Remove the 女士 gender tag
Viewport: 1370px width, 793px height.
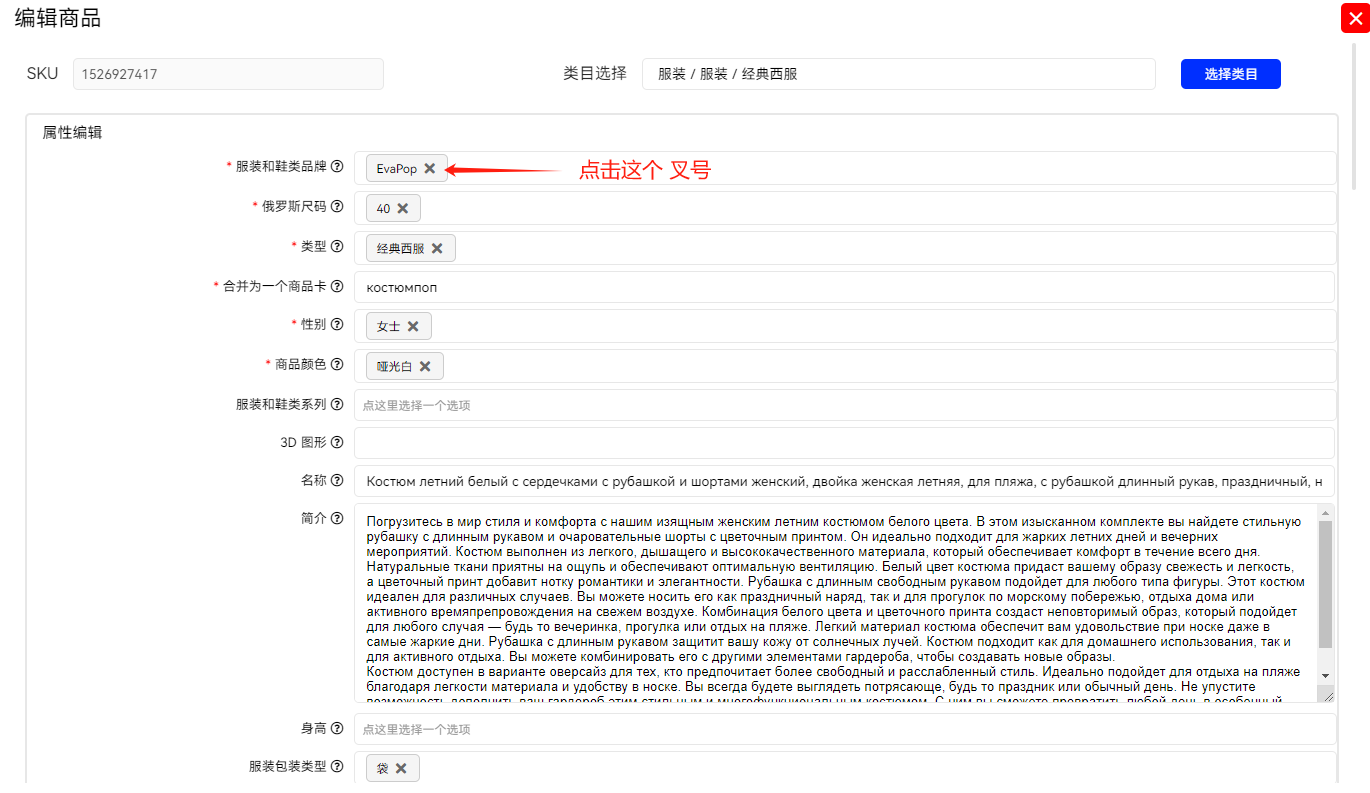(x=413, y=326)
